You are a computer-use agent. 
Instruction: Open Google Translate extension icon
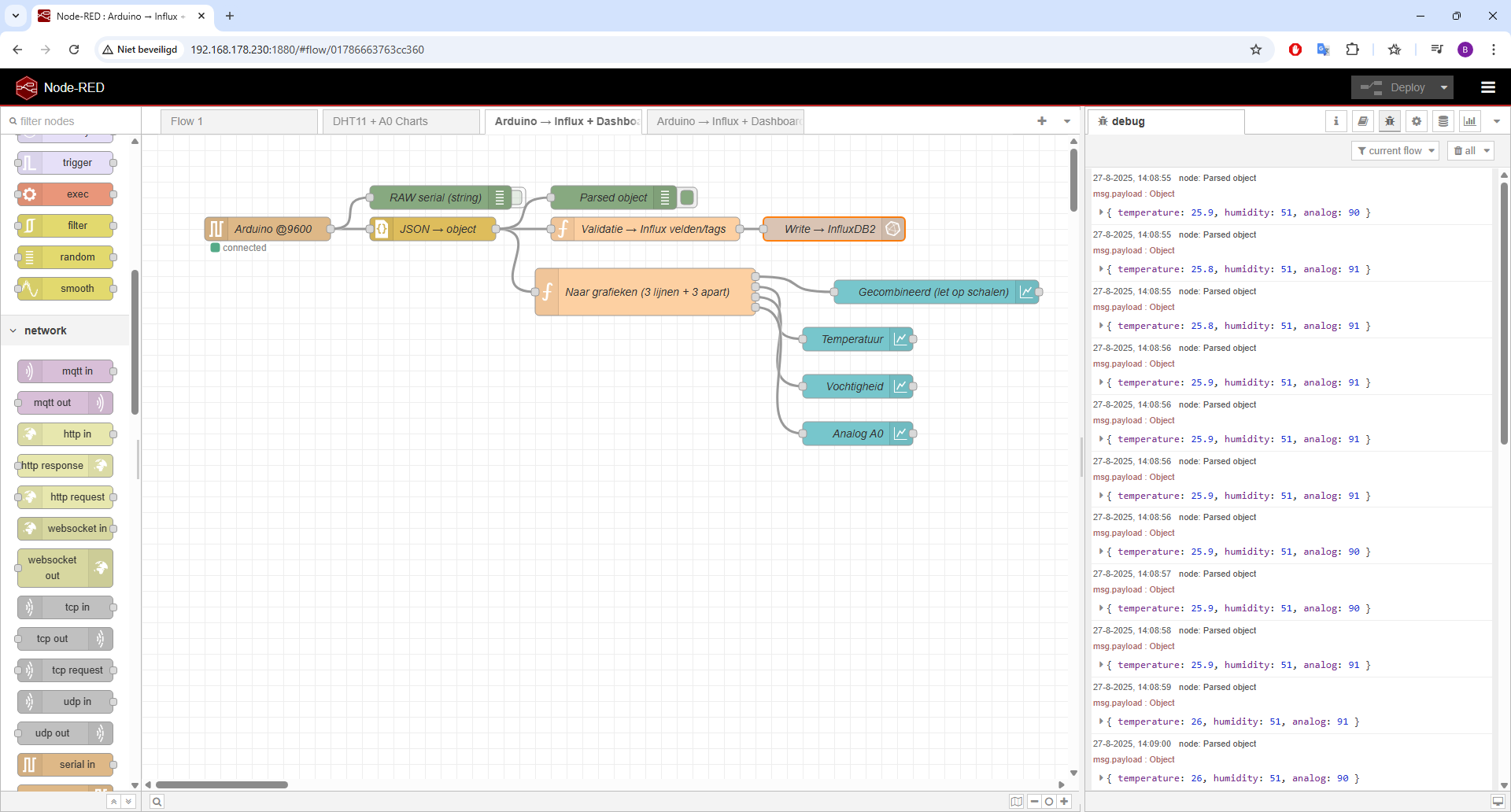pos(1323,50)
